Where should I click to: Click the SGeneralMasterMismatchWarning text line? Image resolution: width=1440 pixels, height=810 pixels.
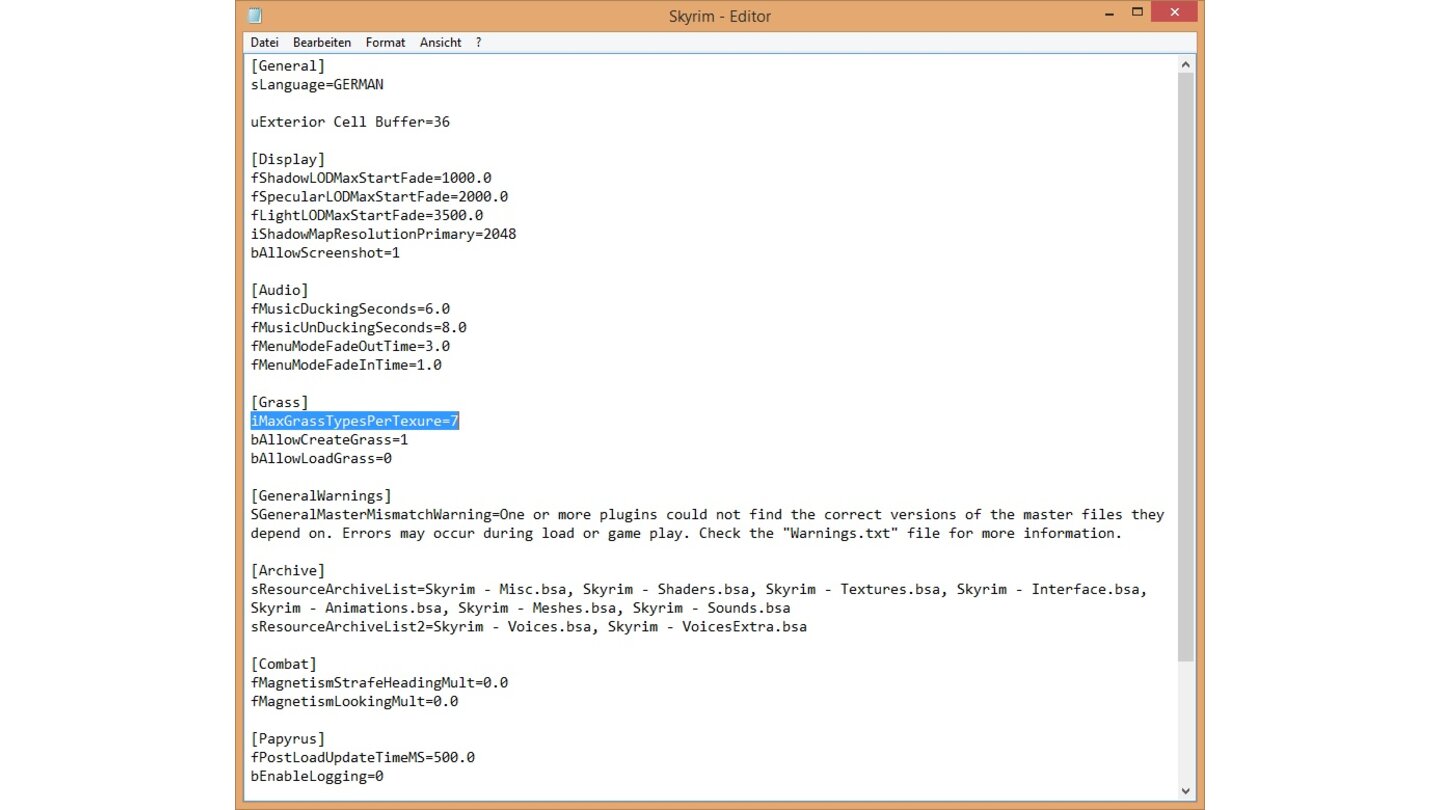pos(707,524)
